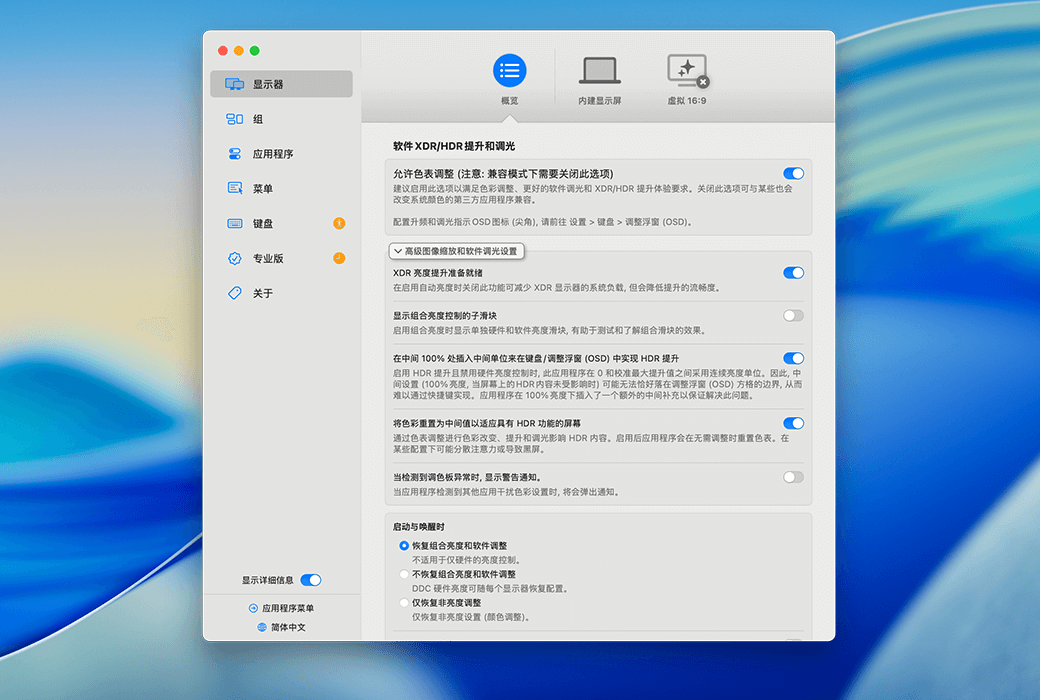Screen dimensions: 1040x700
Task: Open 简体中文 language selector
Action: pos(281,627)
